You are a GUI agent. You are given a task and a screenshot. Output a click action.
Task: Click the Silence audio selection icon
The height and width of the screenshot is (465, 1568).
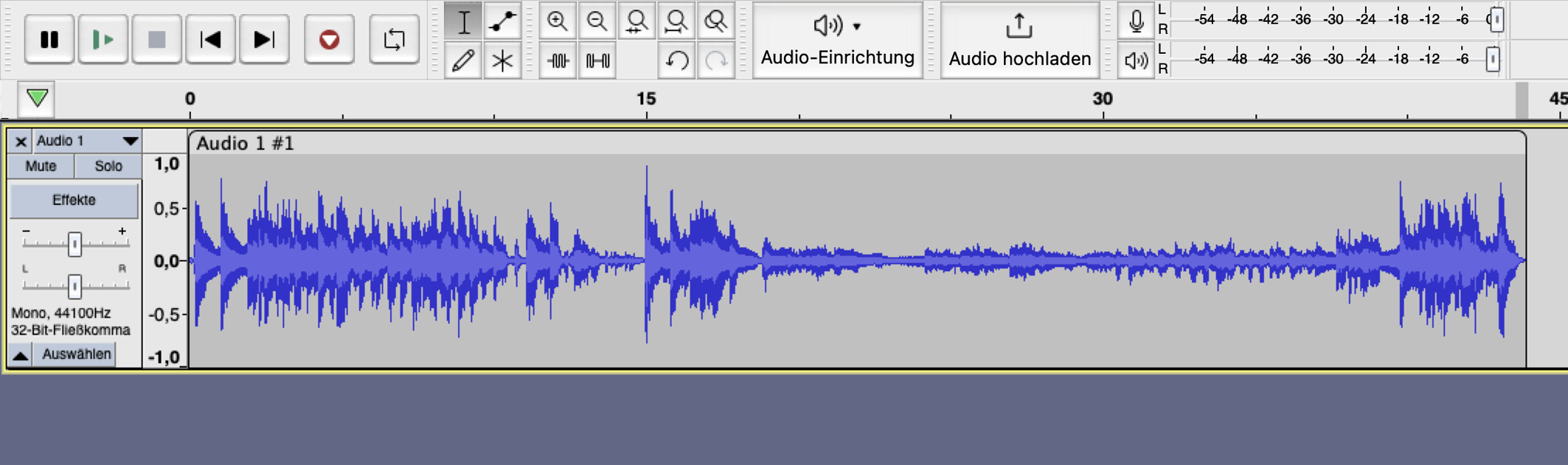[x=597, y=60]
